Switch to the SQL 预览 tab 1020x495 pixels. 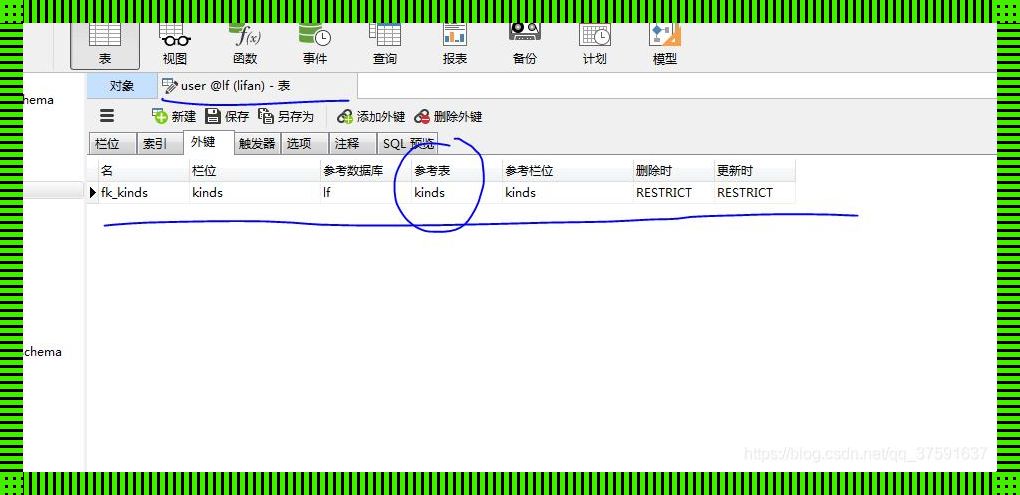(x=408, y=144)
